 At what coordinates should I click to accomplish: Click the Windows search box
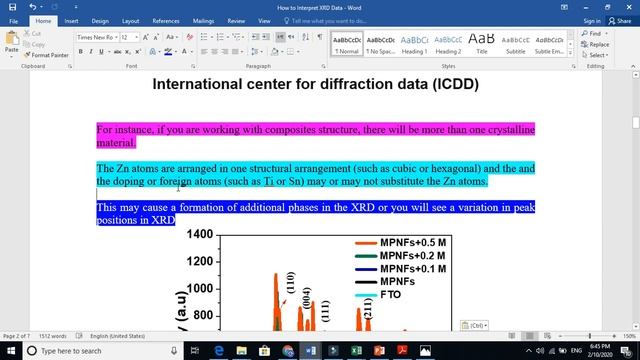[102, 351]
